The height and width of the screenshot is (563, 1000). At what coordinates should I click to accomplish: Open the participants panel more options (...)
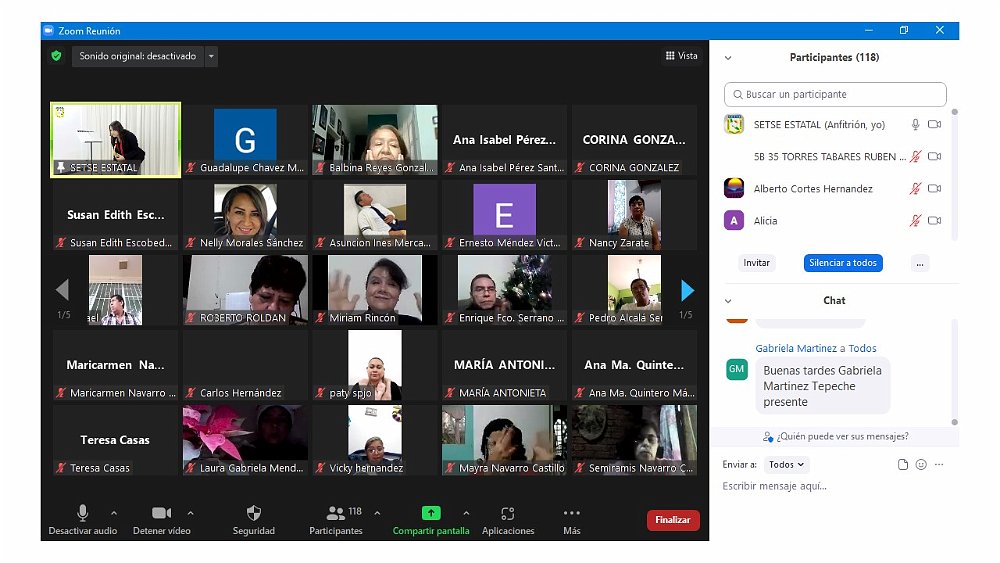[920, 263]
